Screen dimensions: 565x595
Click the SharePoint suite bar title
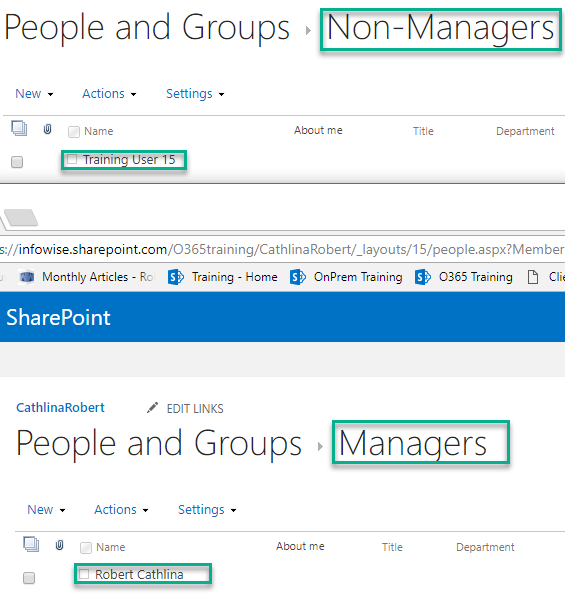pyautogui.click(x=58, y=317)
